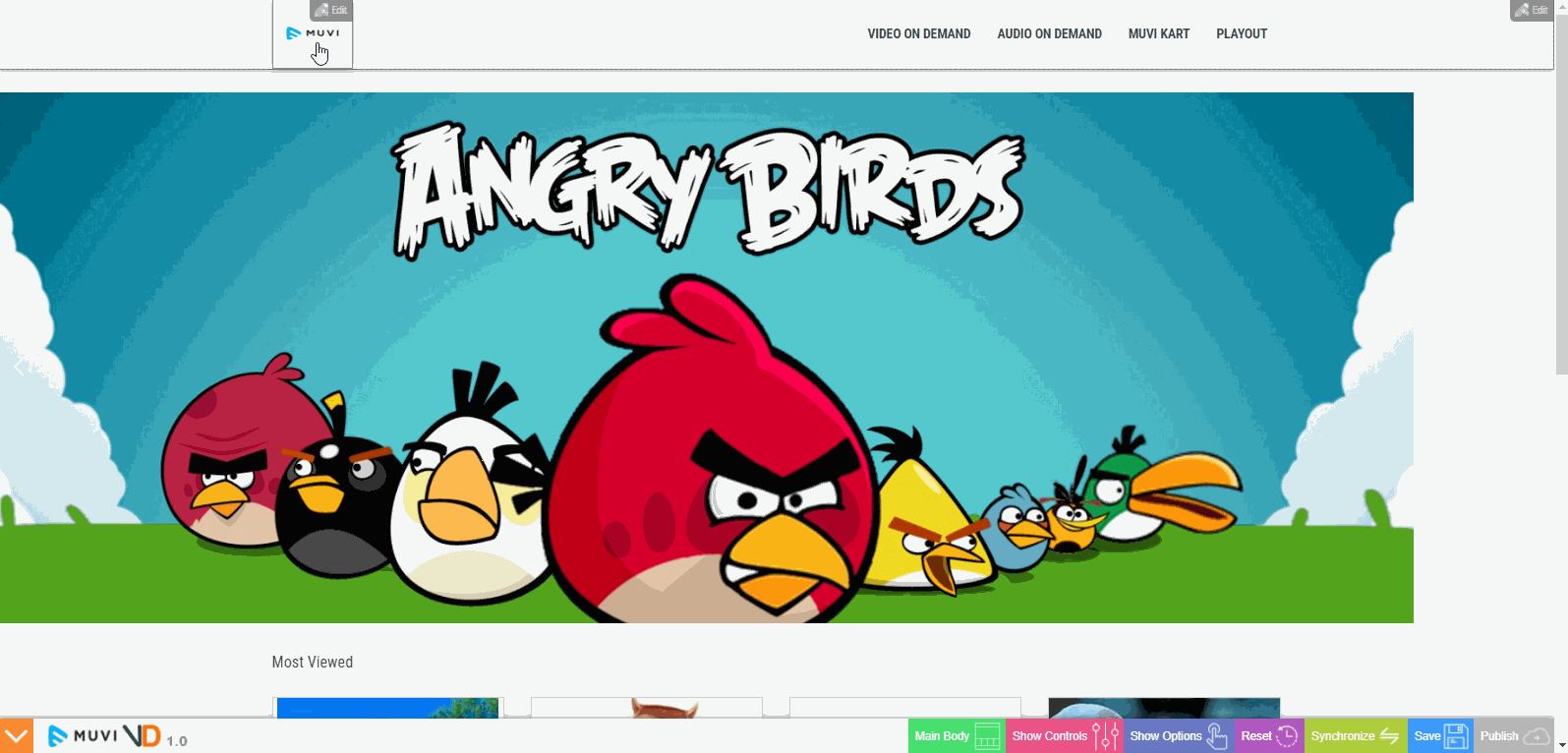This screenshot has height=753, width=1568.
Task: Select Main Body button
Action: click(957, 736)
